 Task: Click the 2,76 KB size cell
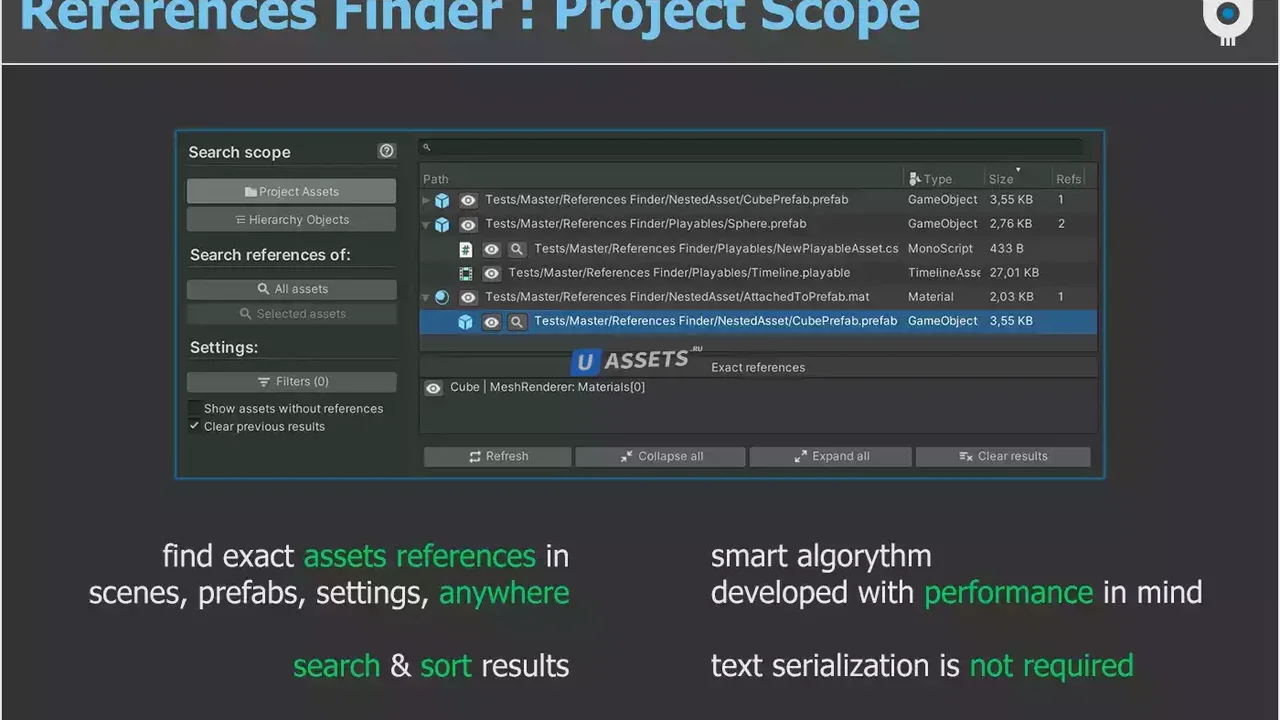1011,224
